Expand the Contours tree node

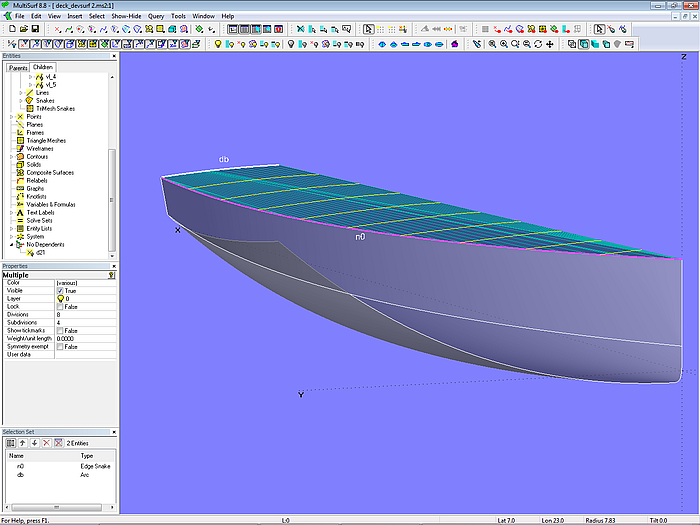click(12, 157)
